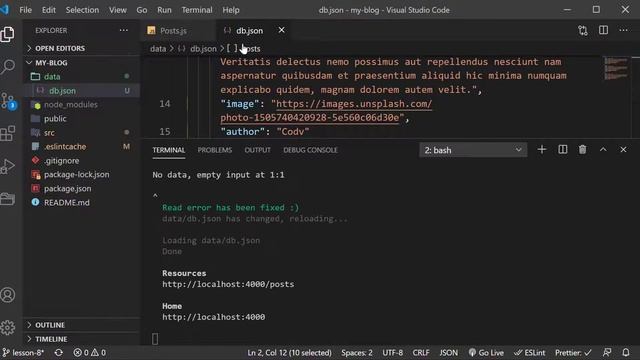Switch to the Problems panel tab
Screen dimensions: 640x360
pos(215,150)
